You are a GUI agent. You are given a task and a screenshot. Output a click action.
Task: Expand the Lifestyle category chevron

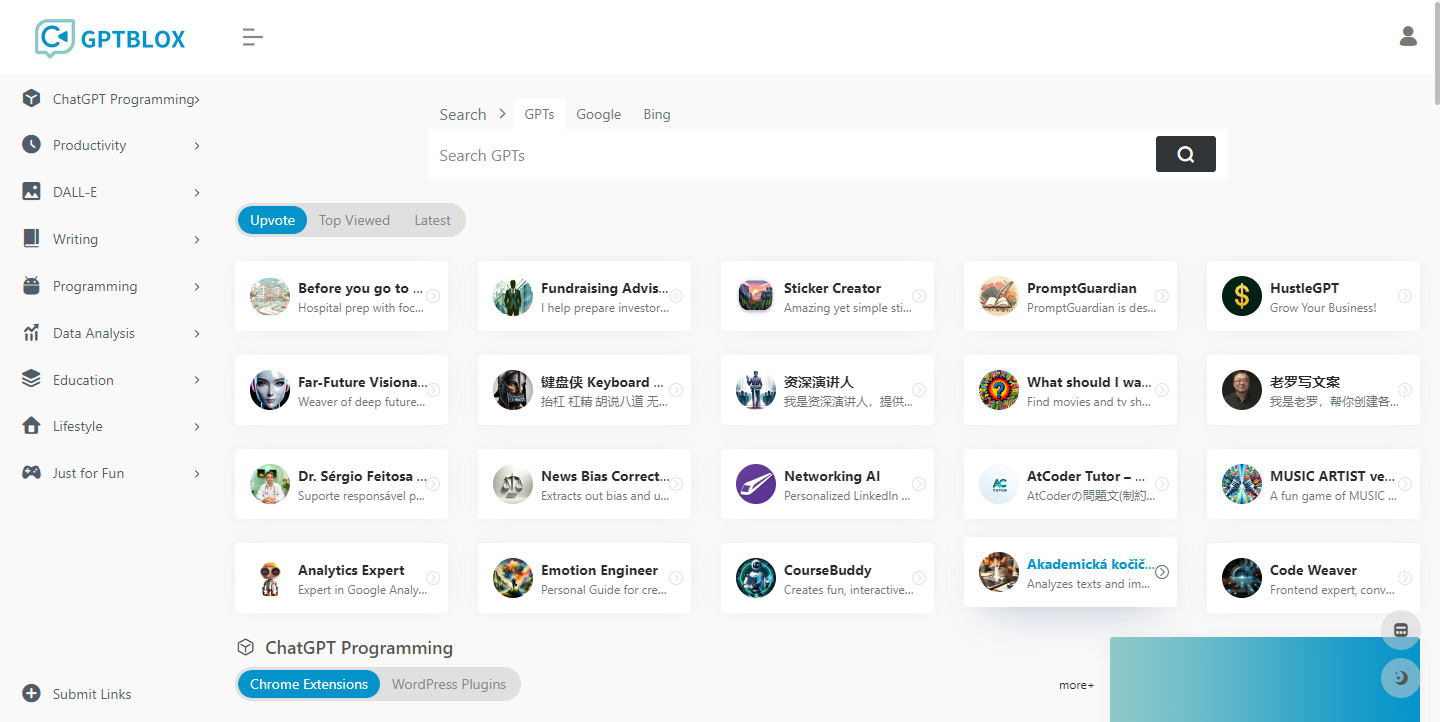pos(197,427)
